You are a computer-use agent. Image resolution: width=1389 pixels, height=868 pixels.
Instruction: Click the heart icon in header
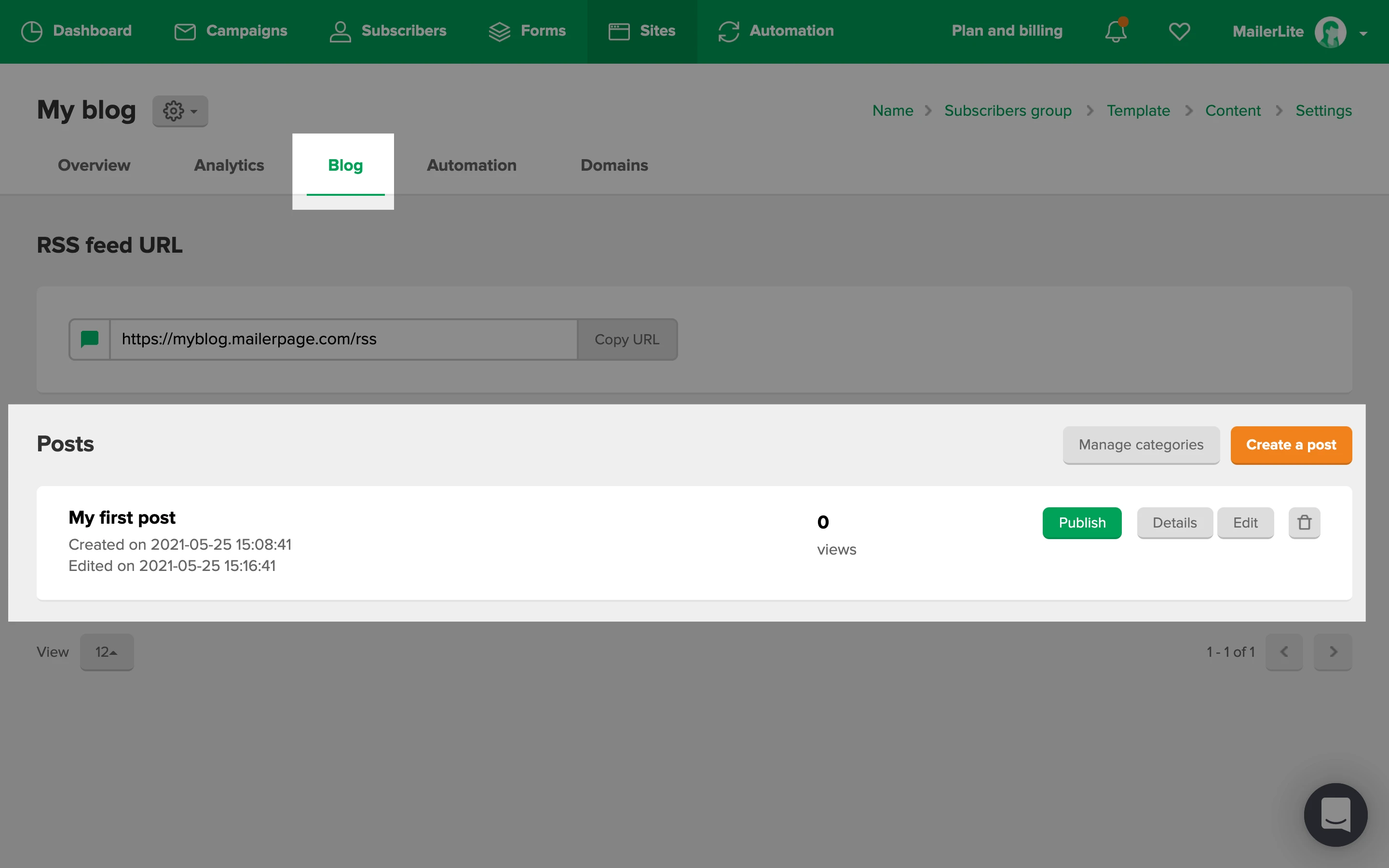tap(1179, 31)
